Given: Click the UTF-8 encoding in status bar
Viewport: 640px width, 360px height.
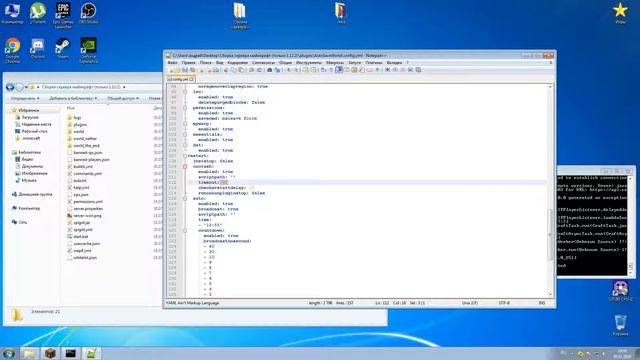Looking at the screenshot, I should [504, 303].
